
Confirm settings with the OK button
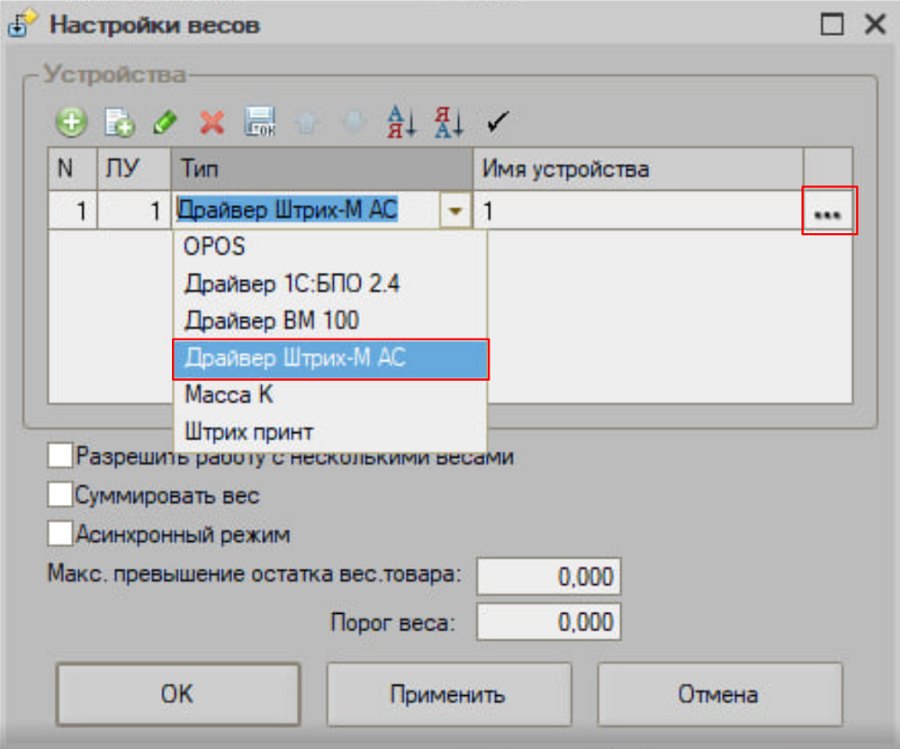pos(178,694)
